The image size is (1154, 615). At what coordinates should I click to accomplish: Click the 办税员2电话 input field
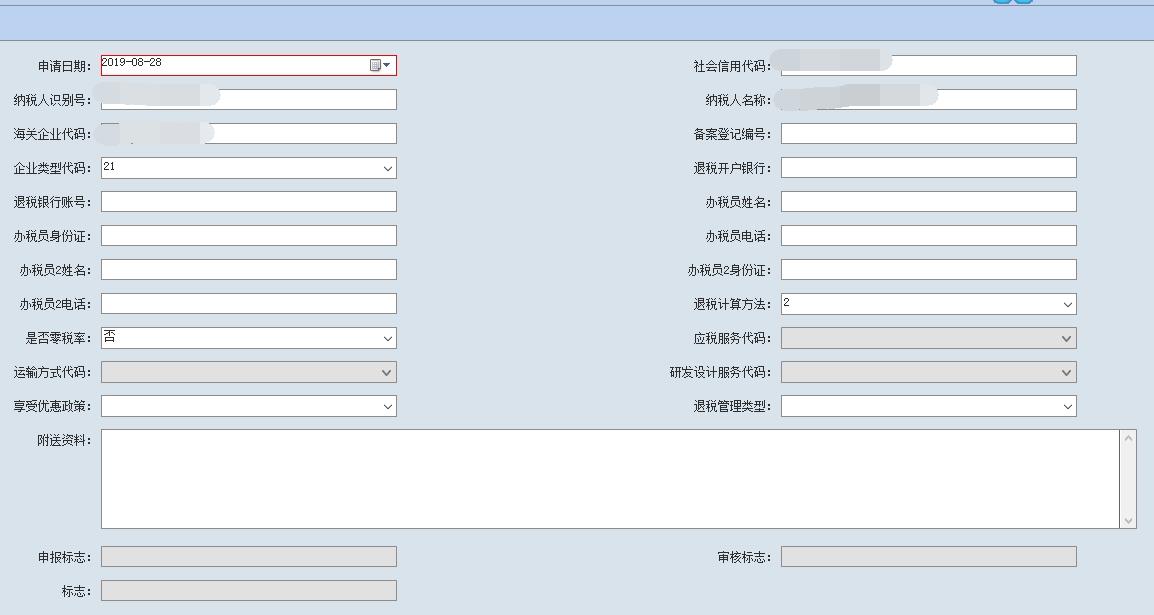pyautogui.click(x=249, y=303)
